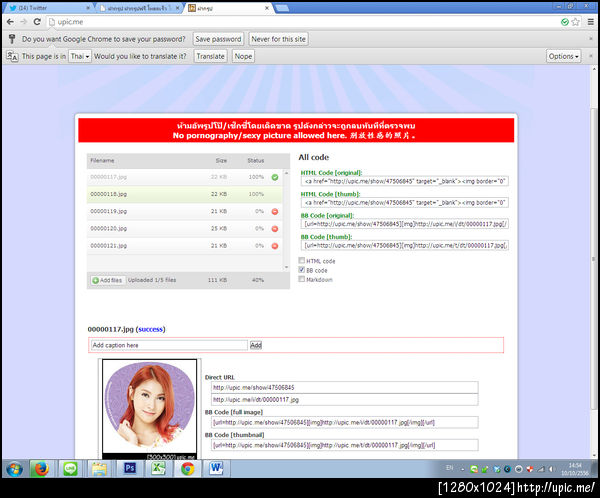The image size is (600, 498).
Task: Click the direct 00000117.jpg URL field
Action: [x=344, y=400]
